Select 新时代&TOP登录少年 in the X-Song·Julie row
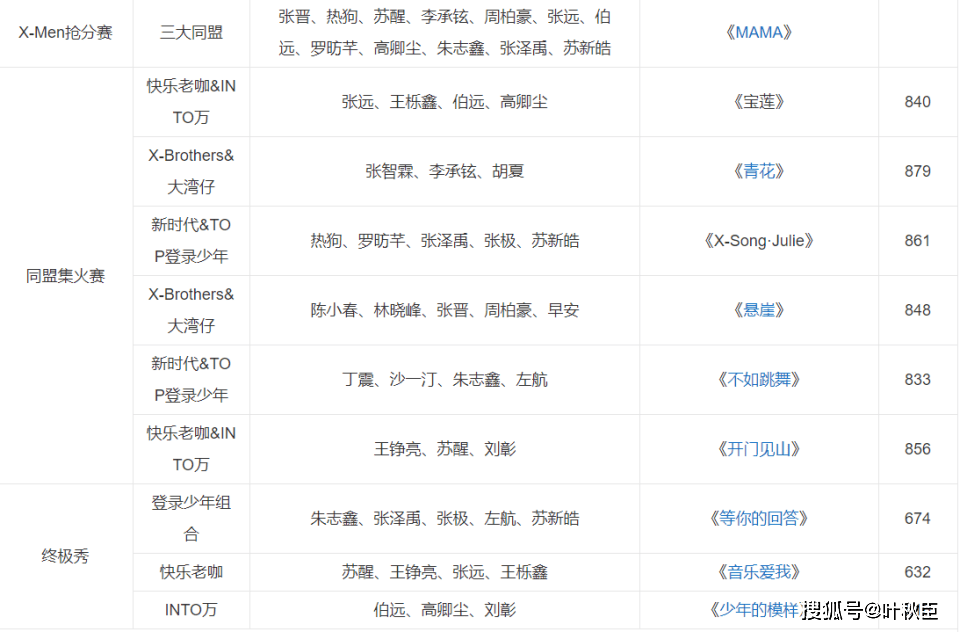 click(x=191, y=241)
